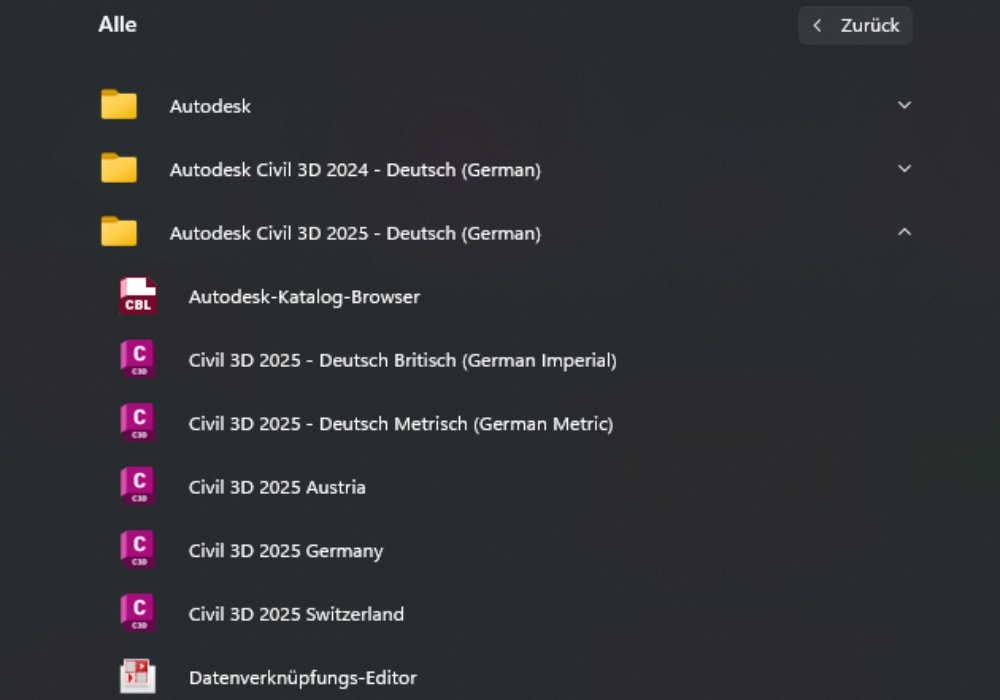Open Civil 3D 2025 Switzerland label
The image size is (1000, 700).
tap(296, 614)
